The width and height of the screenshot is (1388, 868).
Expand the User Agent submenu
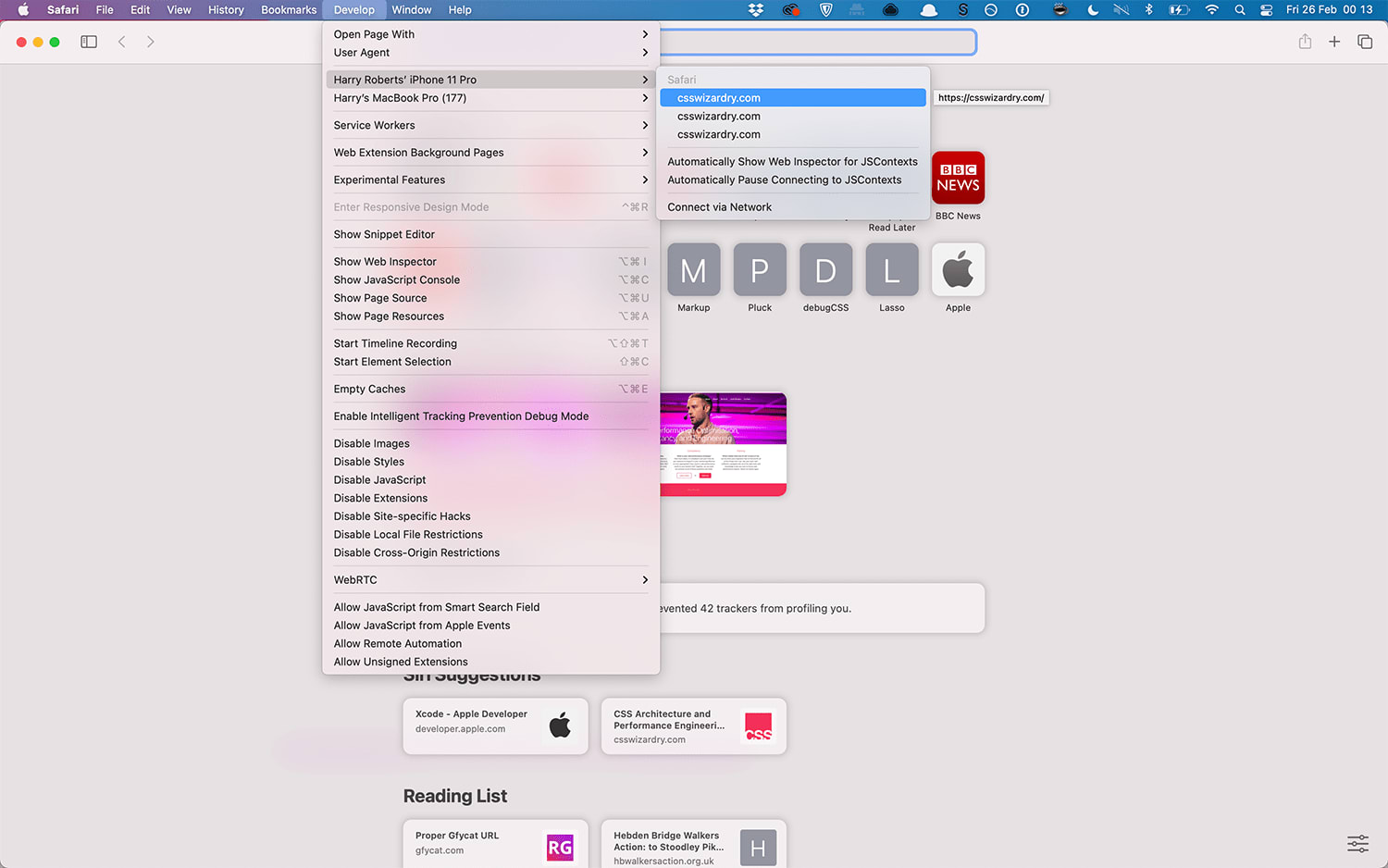[490, 53]
